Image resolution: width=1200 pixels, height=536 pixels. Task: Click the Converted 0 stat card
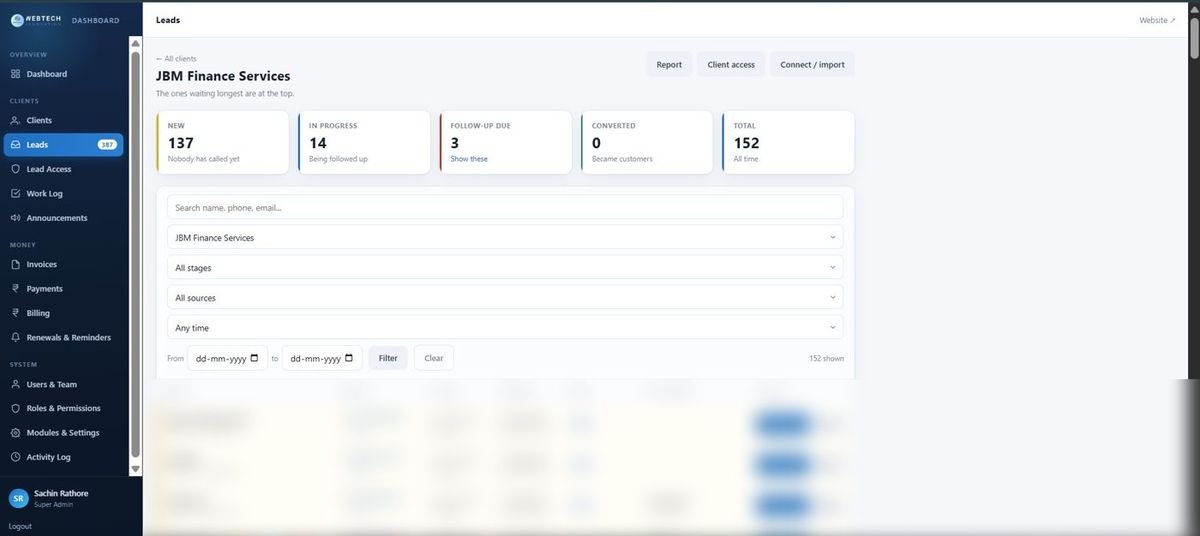(x=647, y=142)
